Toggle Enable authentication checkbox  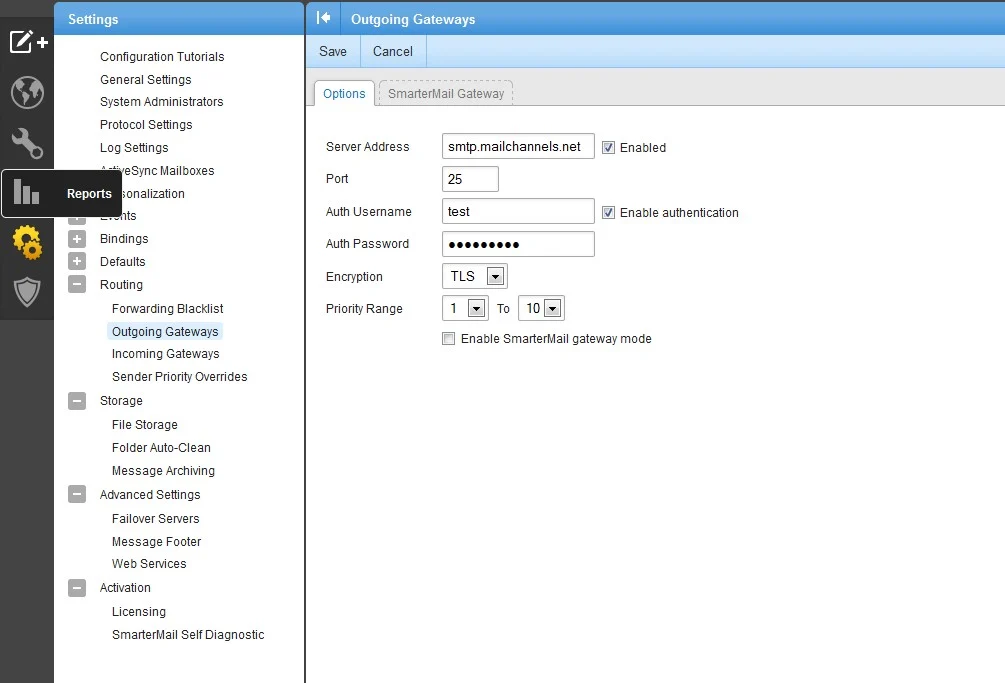point(608,212)
